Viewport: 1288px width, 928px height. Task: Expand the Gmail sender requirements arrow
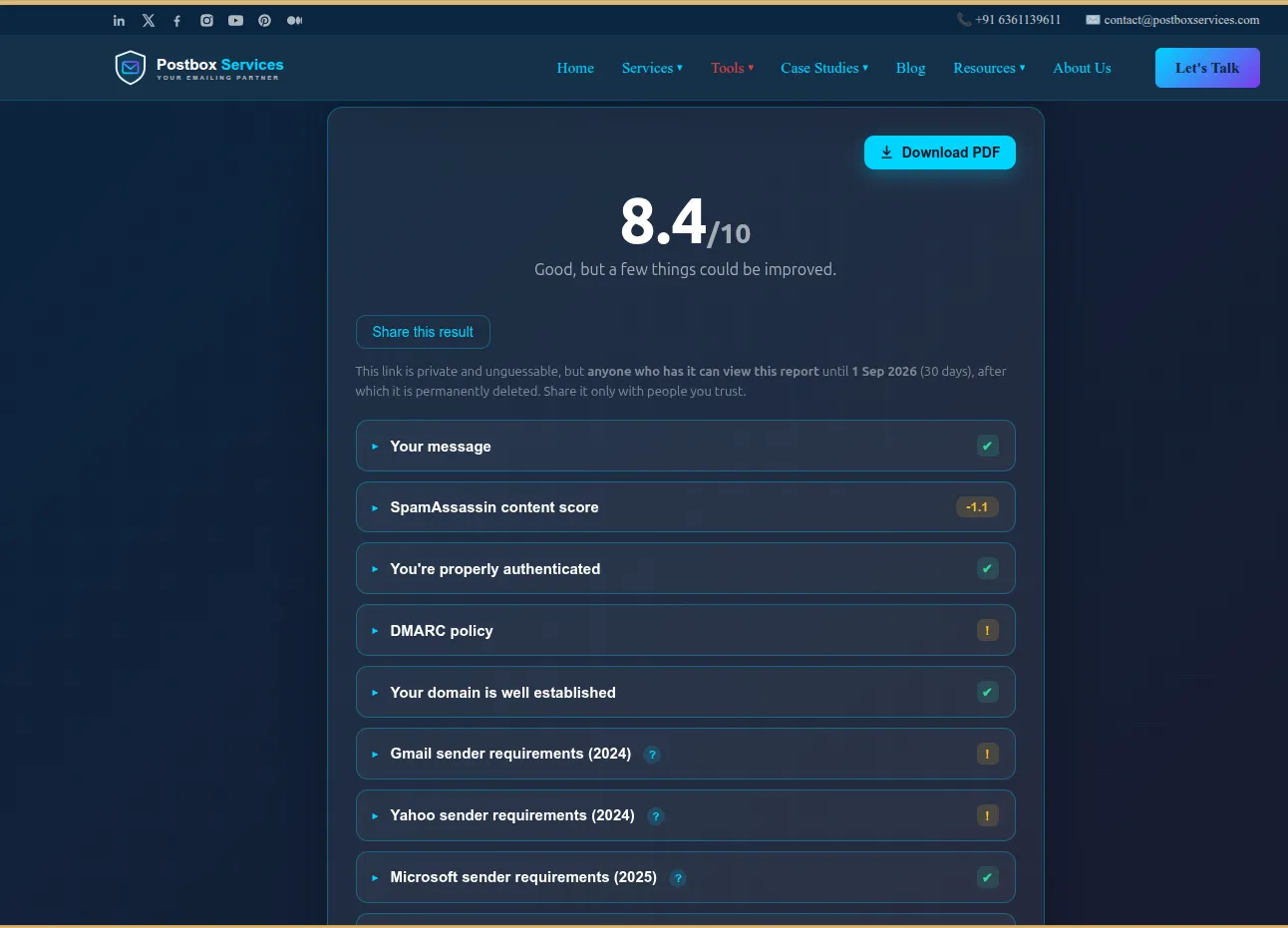pos(375,755)
